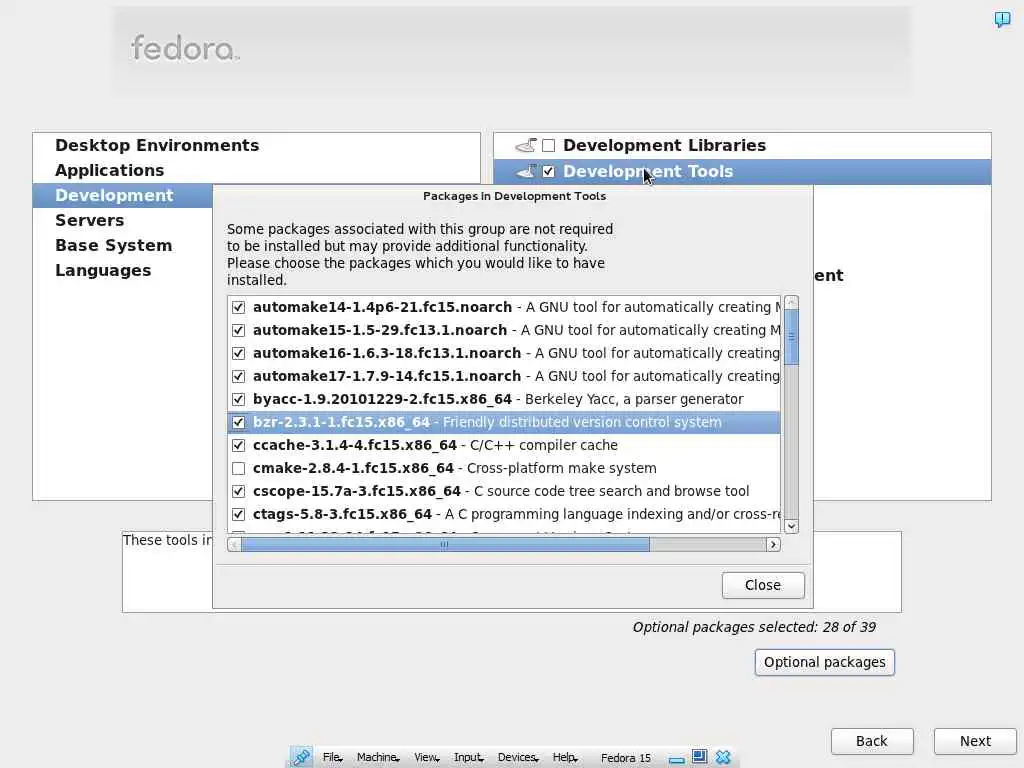Click the speech bubble icon at top right
Screen dimensions: 1024x768
[1002, 19]
